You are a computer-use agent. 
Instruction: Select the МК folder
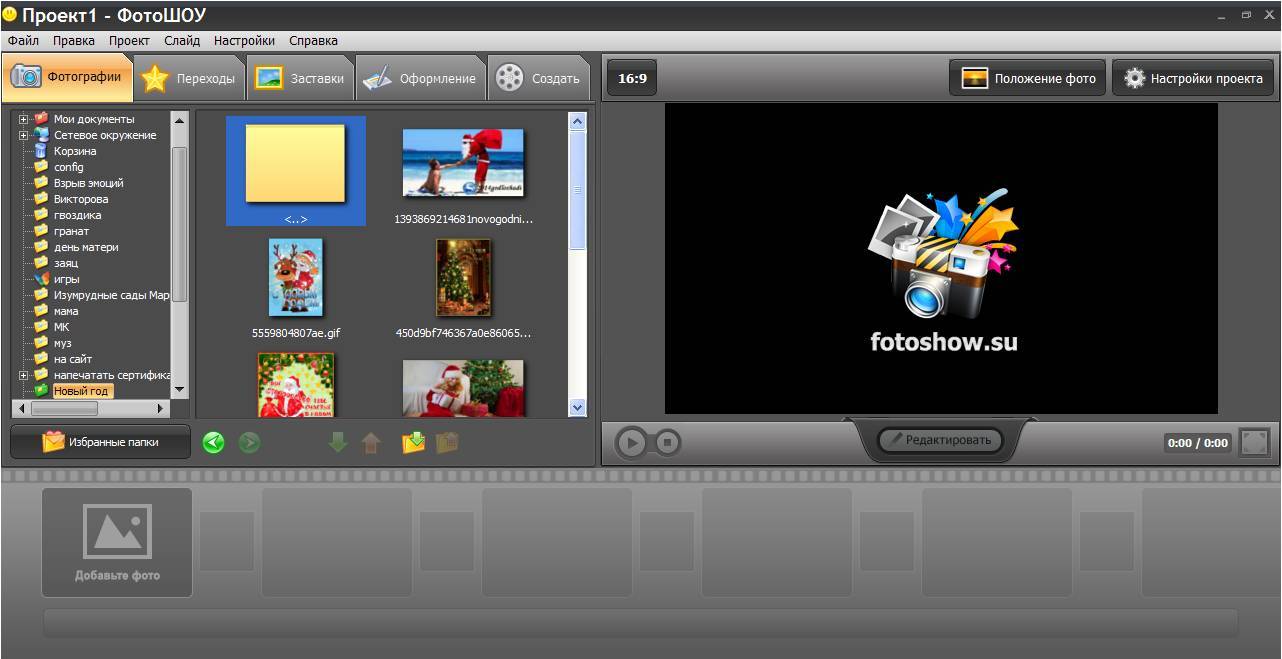(61, 327)
